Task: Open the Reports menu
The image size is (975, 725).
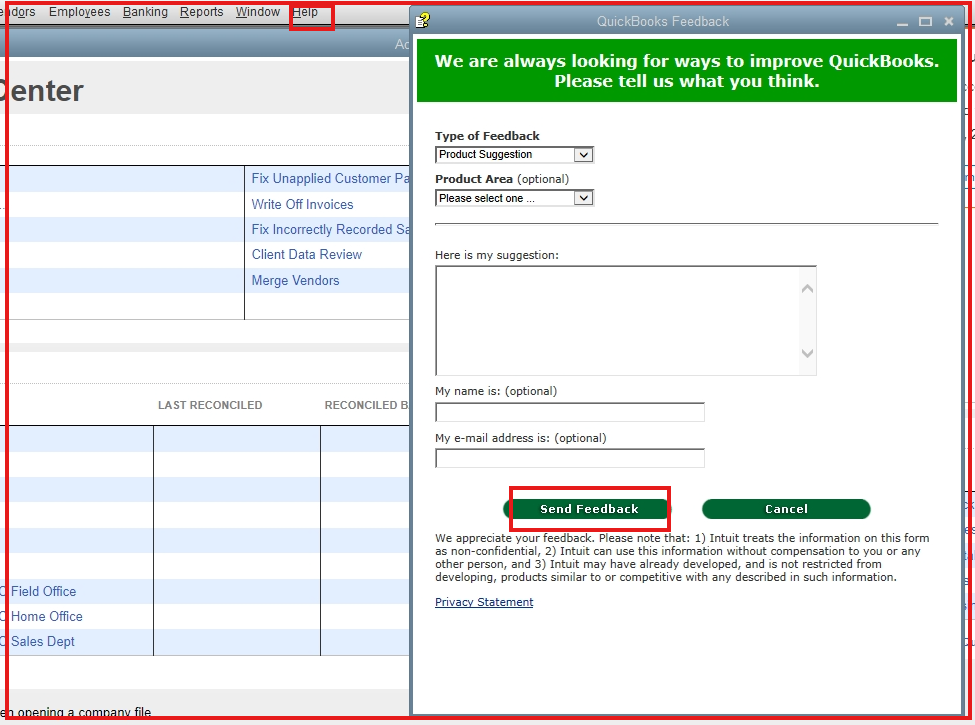Action: coord(201,12)
